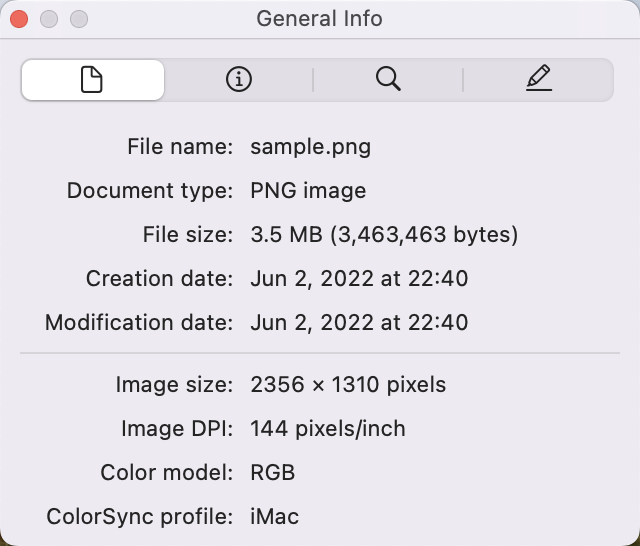Click the 'PNG image' document type value
640x546 pixels.
tap(308, 191)
